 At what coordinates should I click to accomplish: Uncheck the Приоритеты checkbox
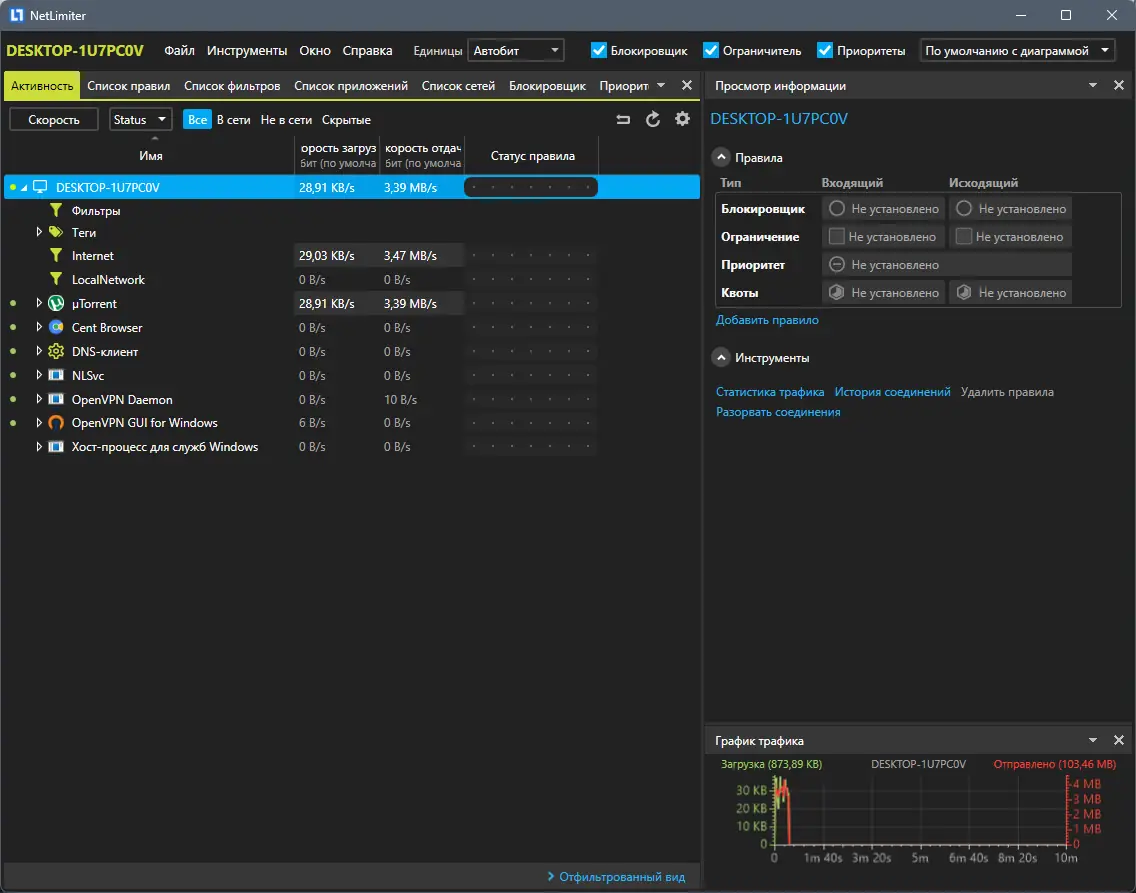[x=825, y=50]
